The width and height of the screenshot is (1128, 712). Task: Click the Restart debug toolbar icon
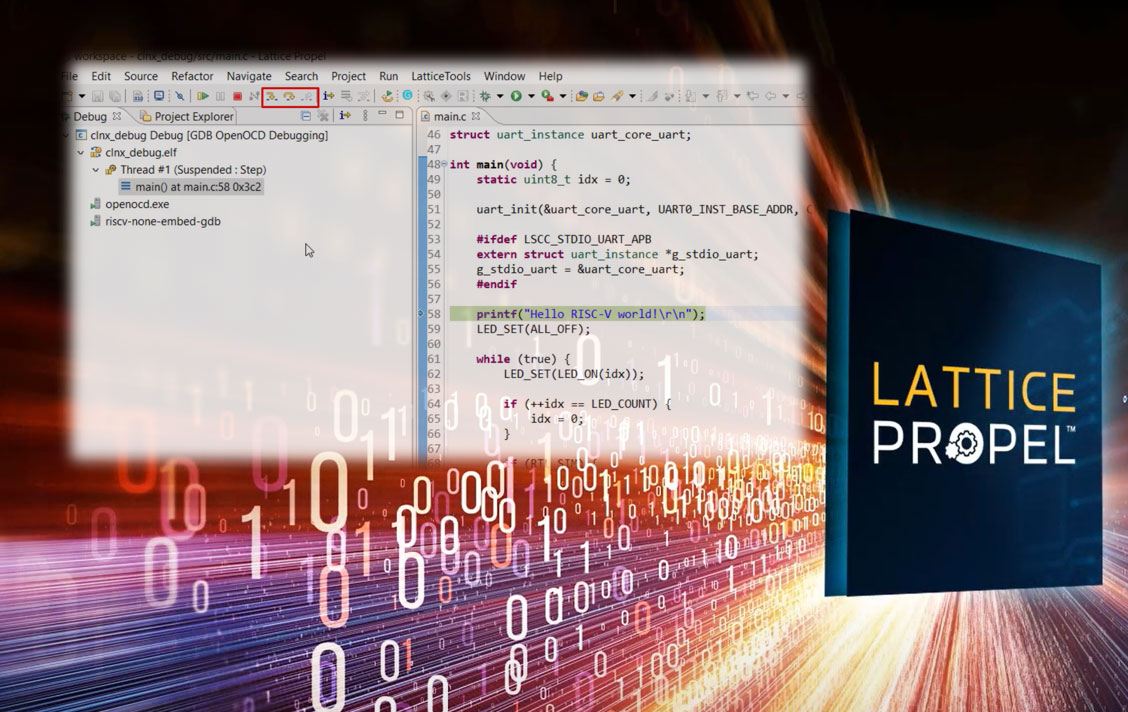click(x=388, y=96)
